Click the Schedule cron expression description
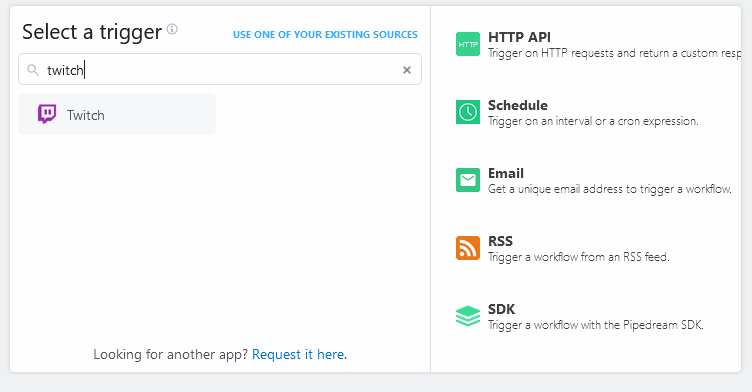 593,121
